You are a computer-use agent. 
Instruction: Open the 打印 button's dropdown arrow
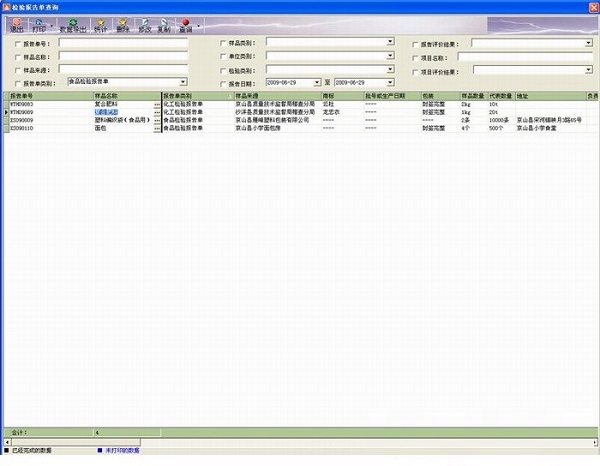click(x=52, y=26)
